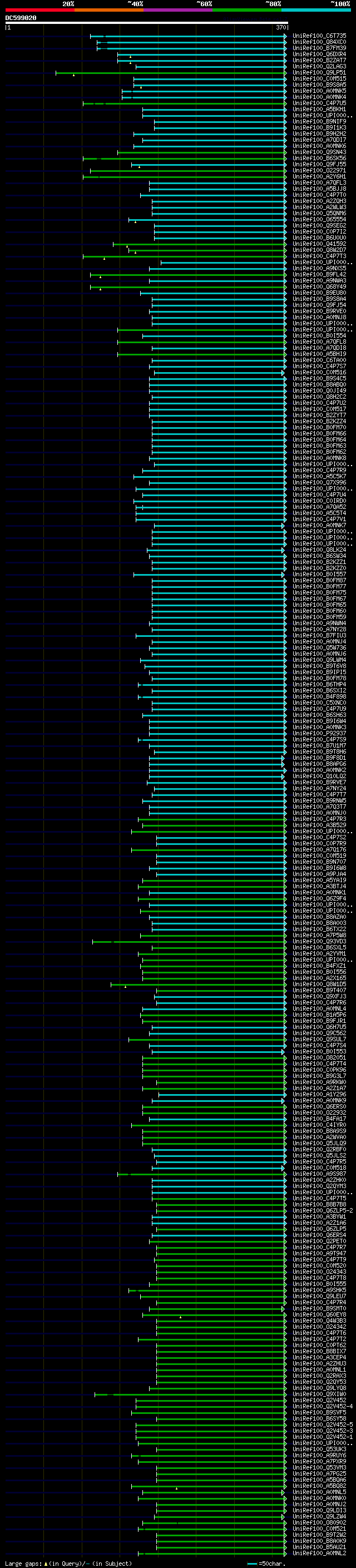Click the purple ~60% identity legend bar
This screenshot has height=1568, width=356.
tap(179, 10)
